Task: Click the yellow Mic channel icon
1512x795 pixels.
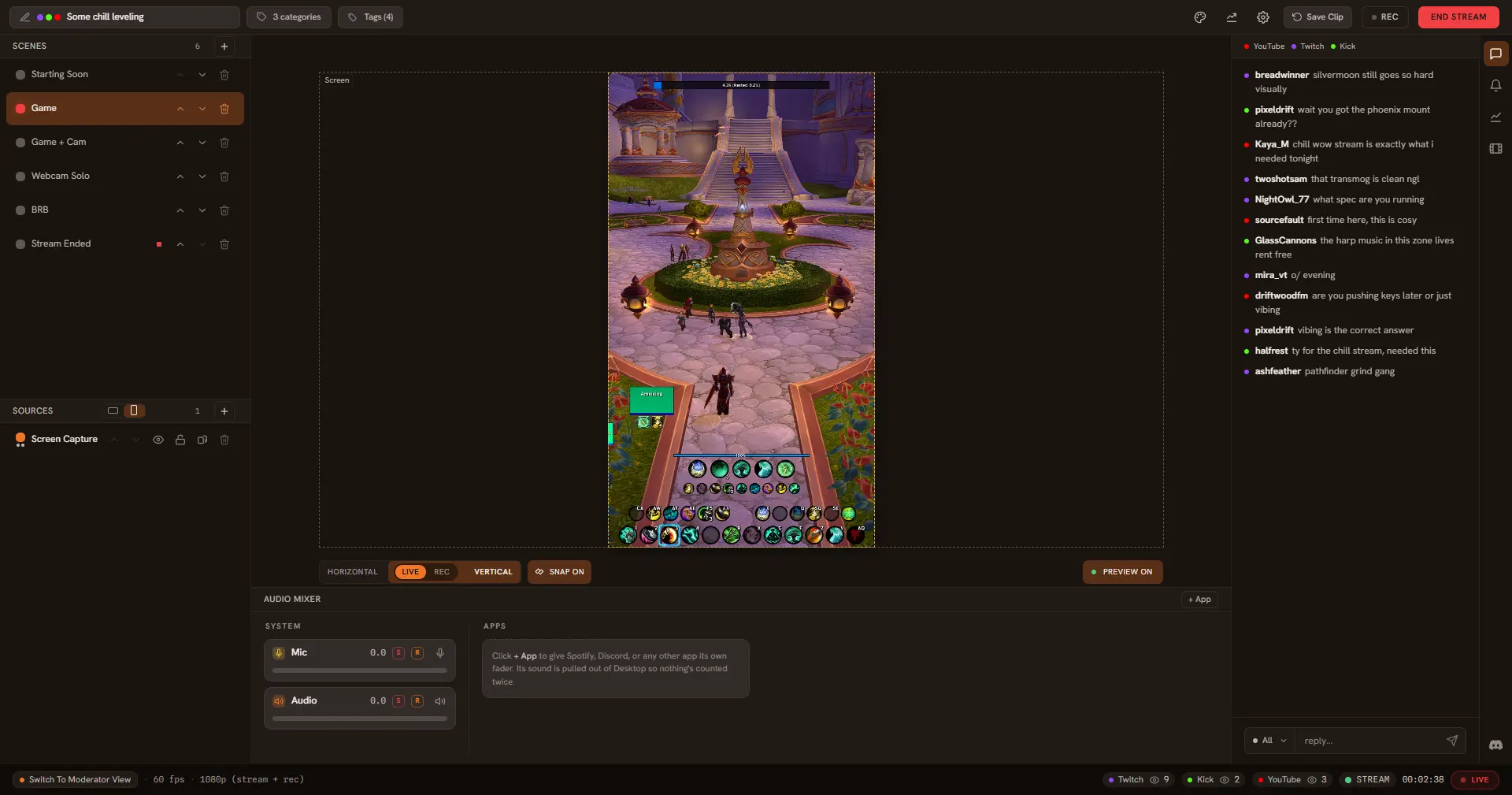Action: pyautogui.click(x=279, y=653)
